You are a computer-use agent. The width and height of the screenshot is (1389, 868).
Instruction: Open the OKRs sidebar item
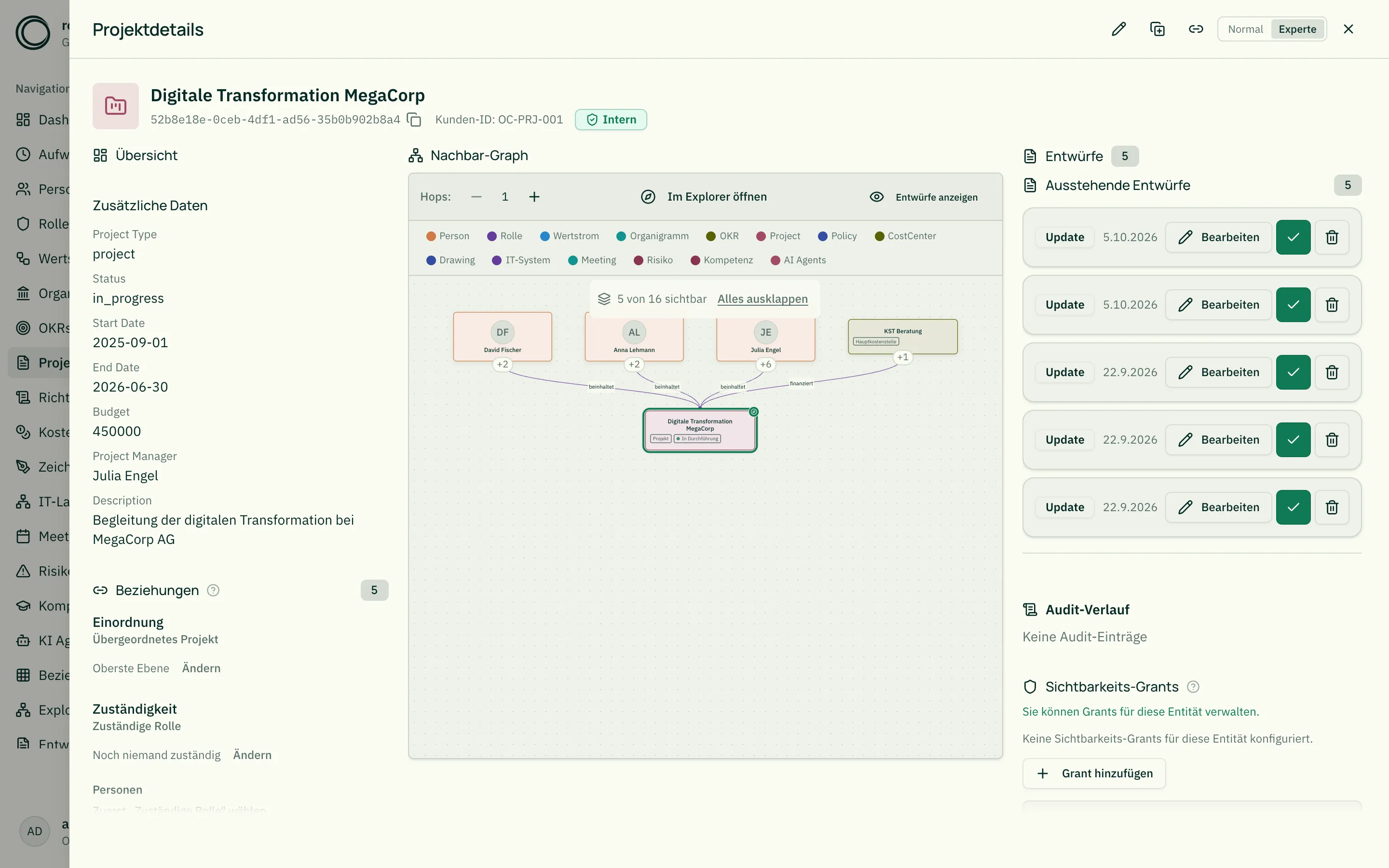(x=39, y=328)
